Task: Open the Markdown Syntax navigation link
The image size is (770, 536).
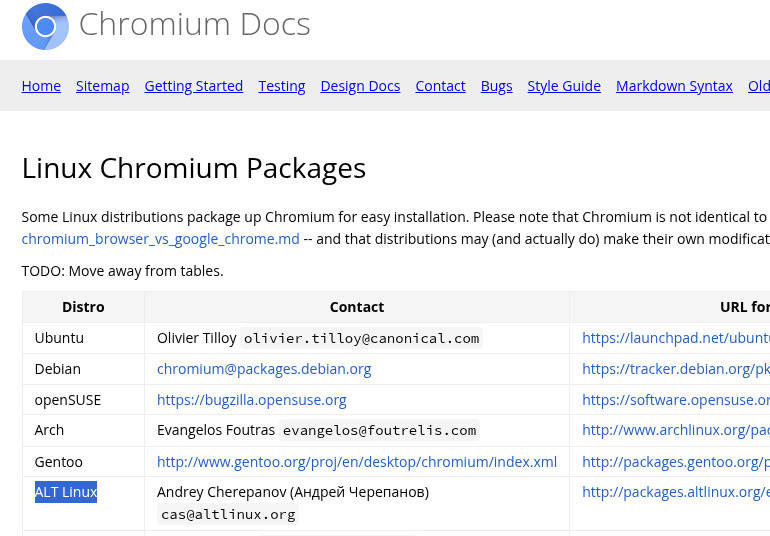Action: [x=674, y=86]
